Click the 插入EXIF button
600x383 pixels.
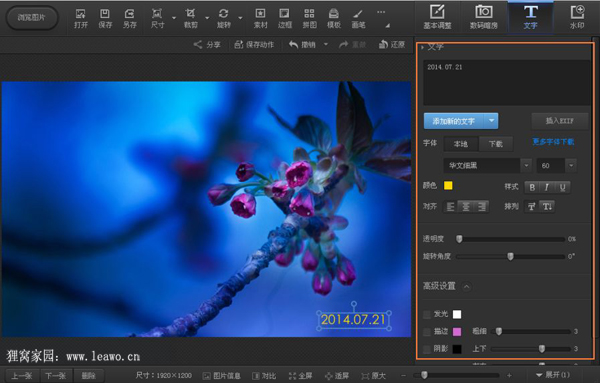(560, 121)
